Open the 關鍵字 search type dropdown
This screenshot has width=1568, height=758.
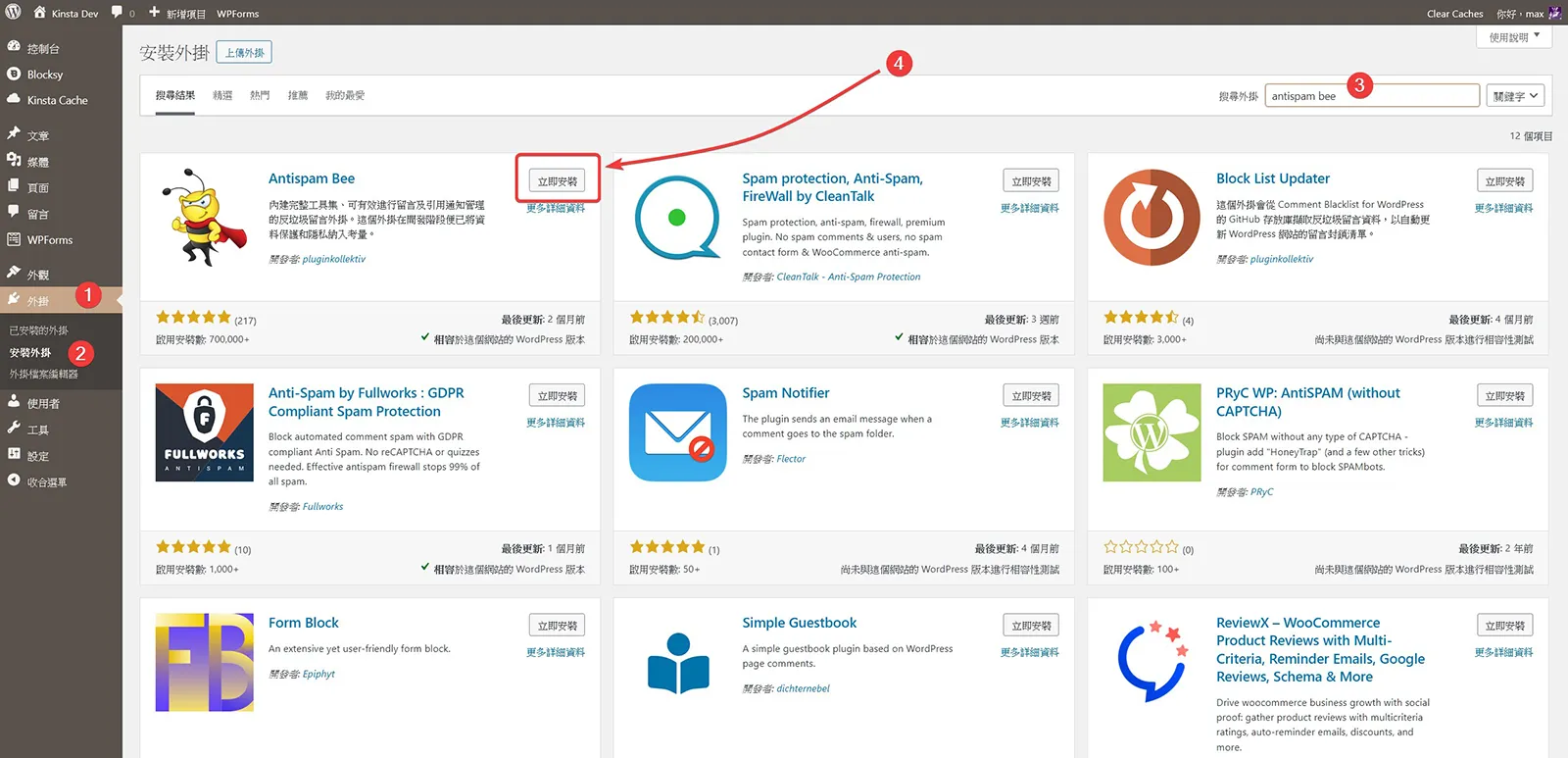click(1515, 96)
